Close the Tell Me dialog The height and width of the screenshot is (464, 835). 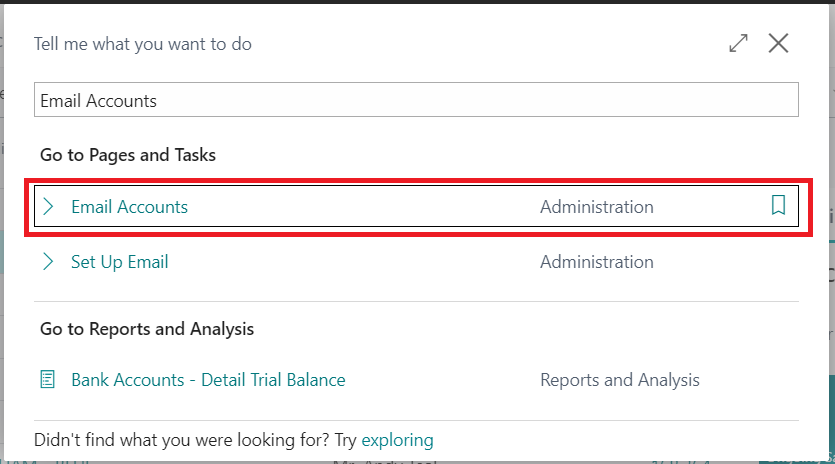pos(778,43)
